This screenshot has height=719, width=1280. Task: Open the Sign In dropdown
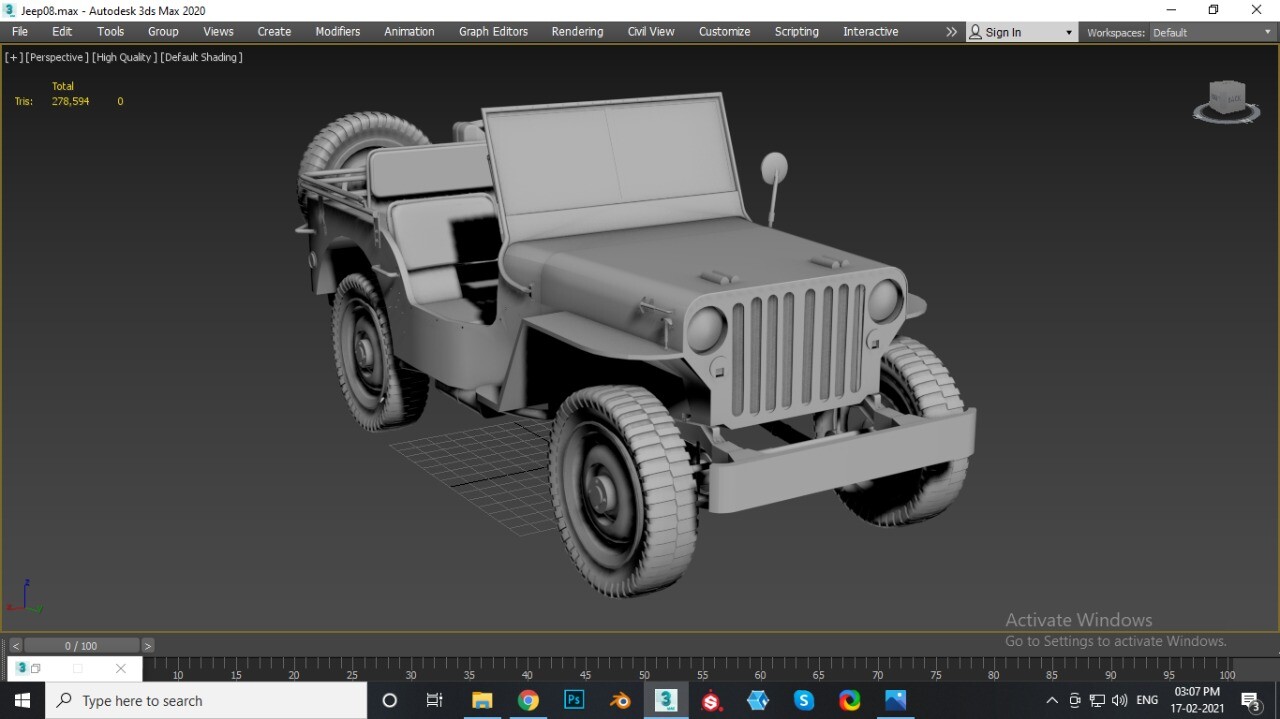click(x=1021, y=32)
